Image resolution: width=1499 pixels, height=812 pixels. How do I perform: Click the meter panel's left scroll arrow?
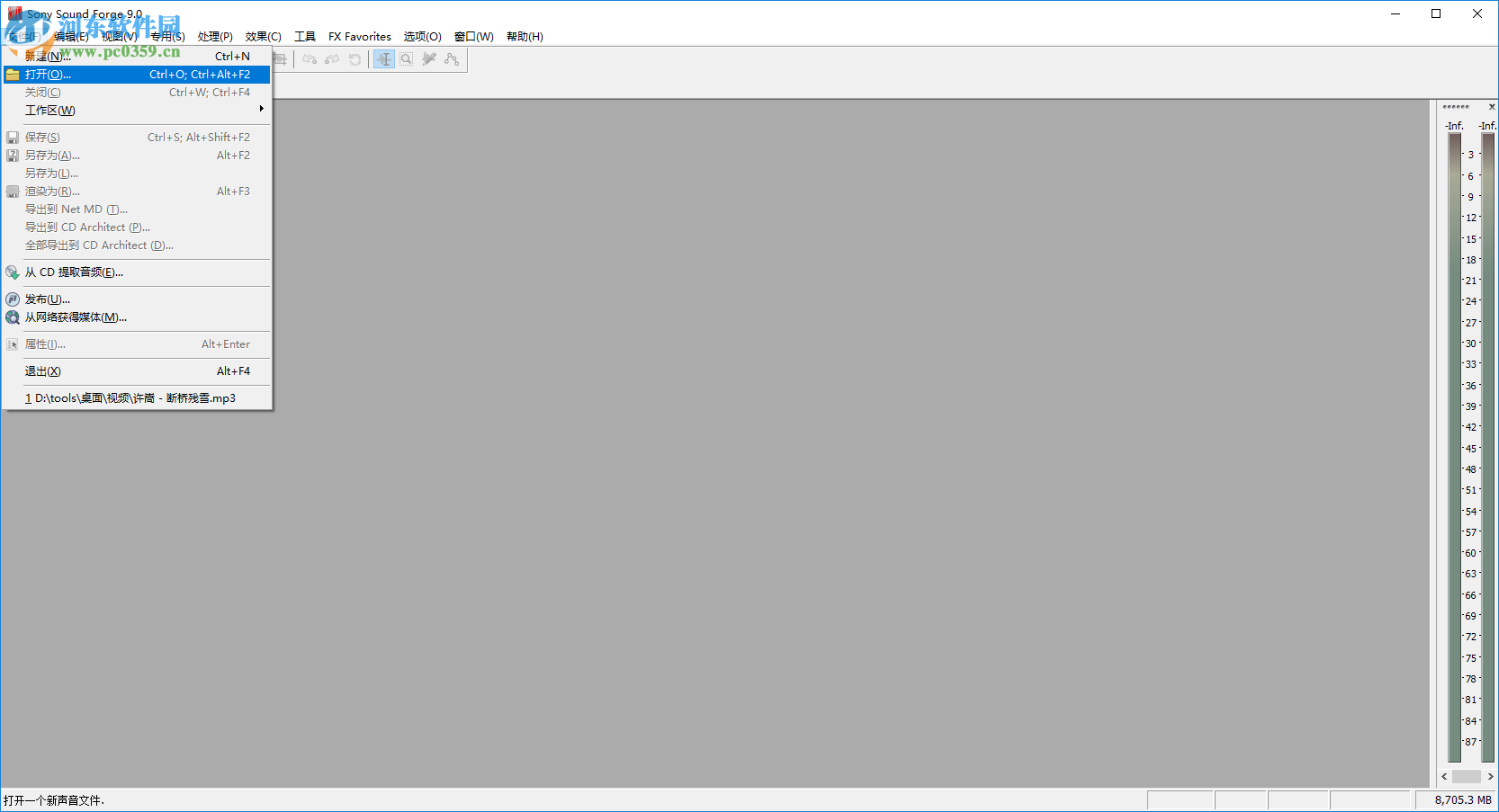(x=1445, y=776)
